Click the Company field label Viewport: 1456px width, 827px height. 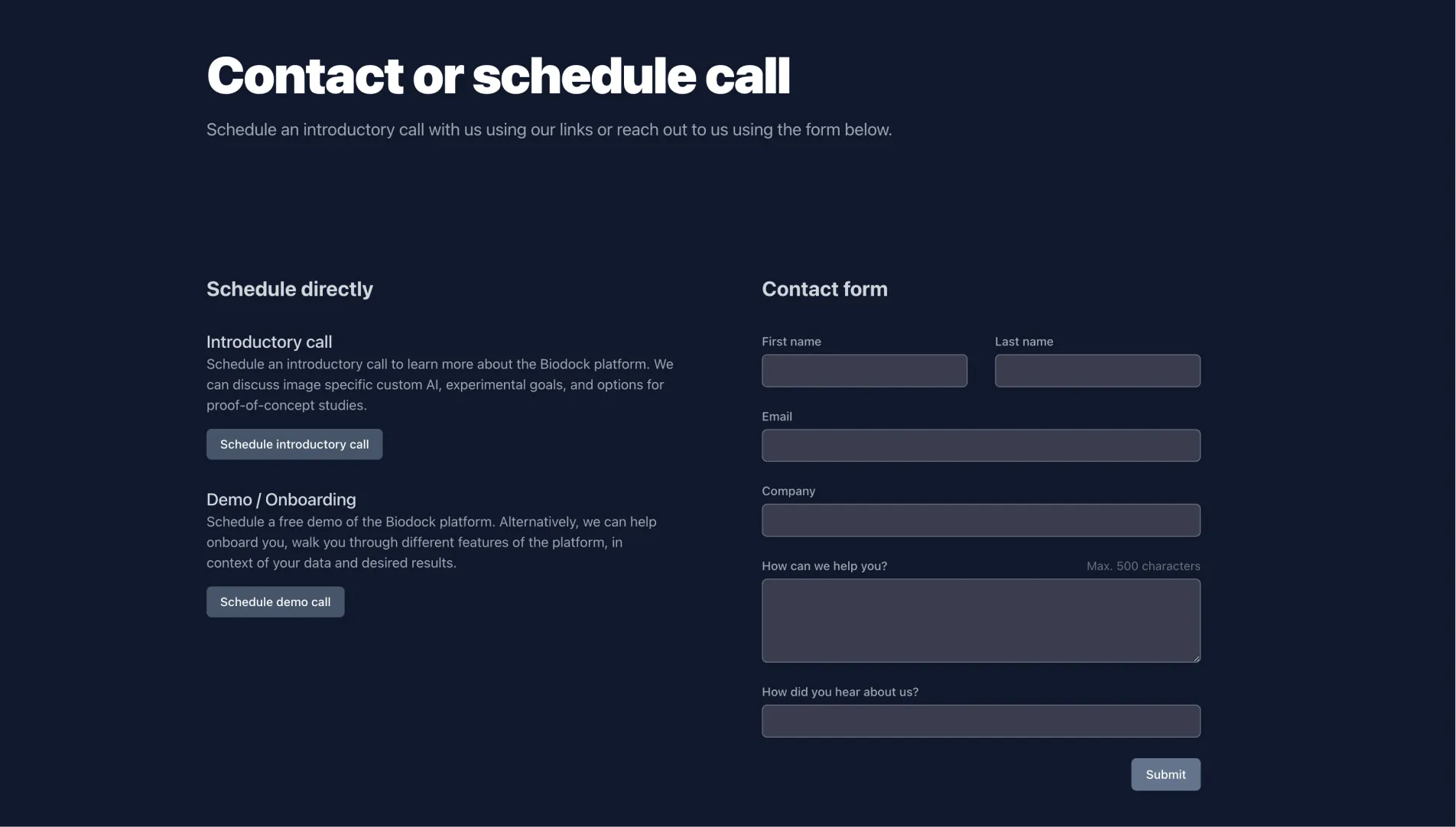[788, 491]
